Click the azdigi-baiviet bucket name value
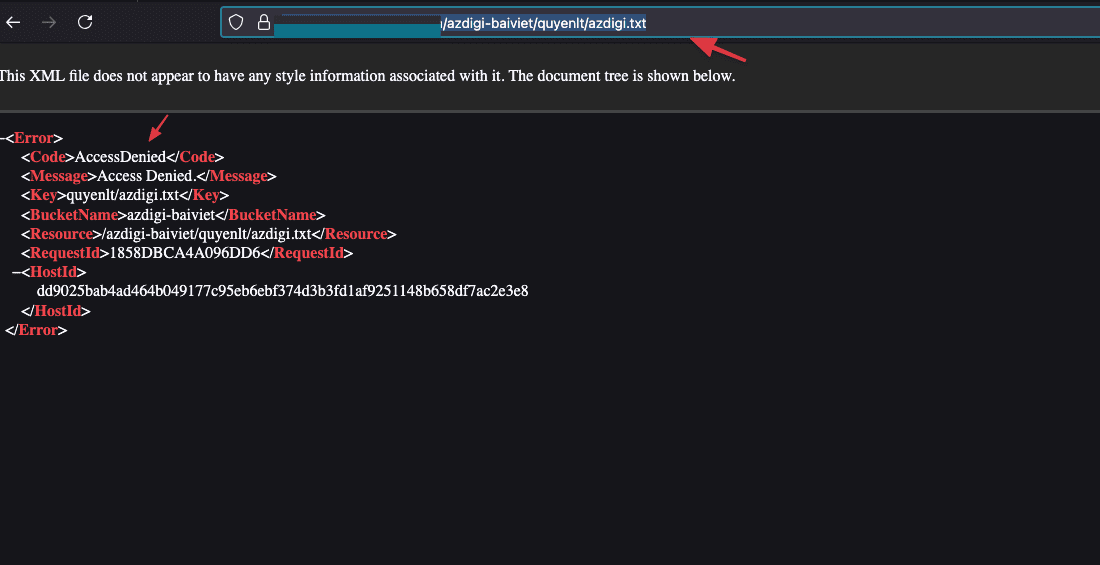Image resolution: width=1100 pixels, height=565 pixels. coord(170,215)
